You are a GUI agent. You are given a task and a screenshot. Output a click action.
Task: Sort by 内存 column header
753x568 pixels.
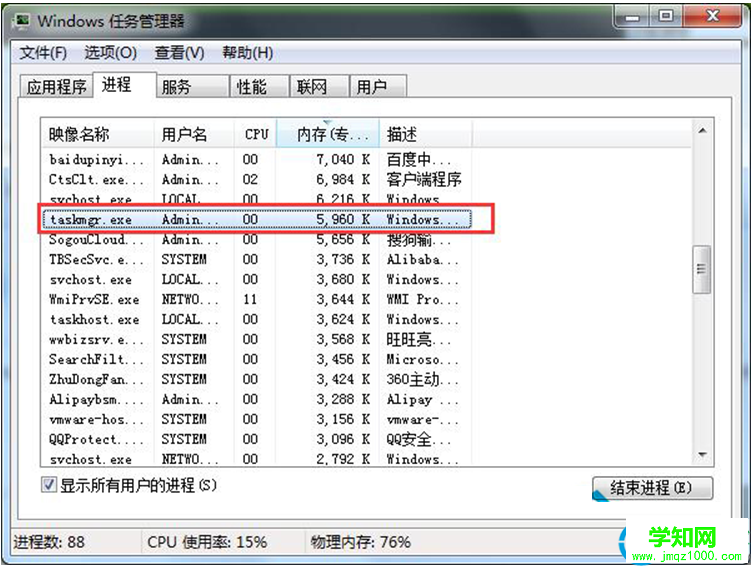(328, 134)
